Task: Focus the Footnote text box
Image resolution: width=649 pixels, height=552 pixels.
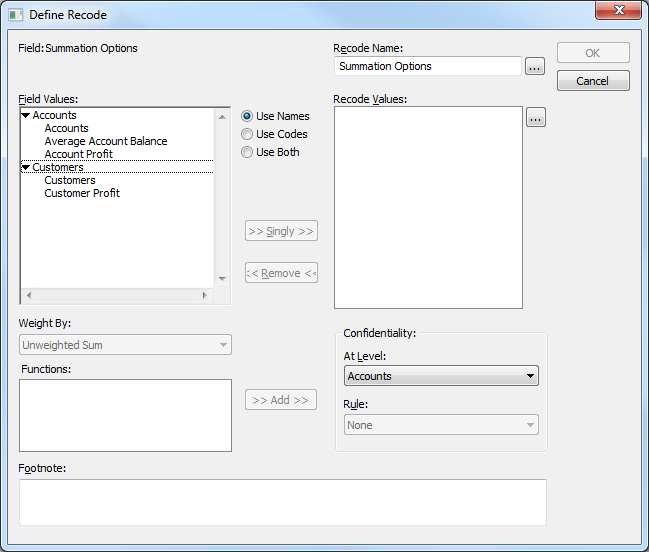Action: tap(282, 502)
